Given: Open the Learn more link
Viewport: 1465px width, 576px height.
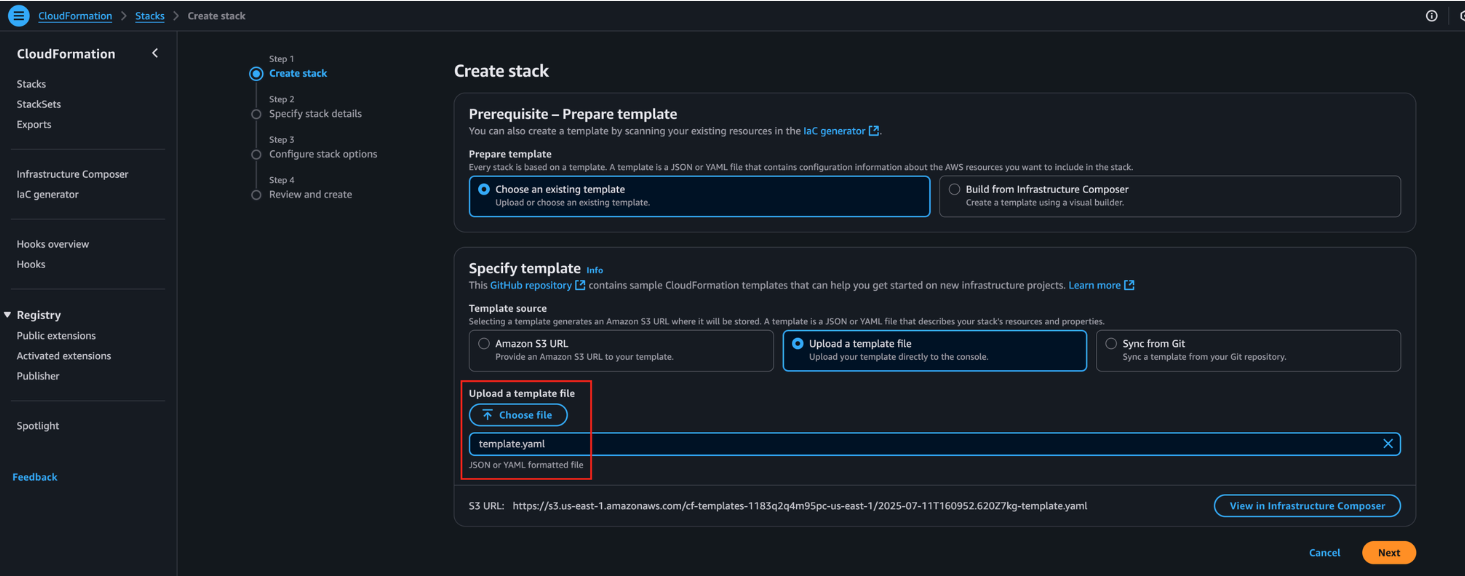Looking at the screenshot, I should pyautogui.click(x=1094, y=285).
